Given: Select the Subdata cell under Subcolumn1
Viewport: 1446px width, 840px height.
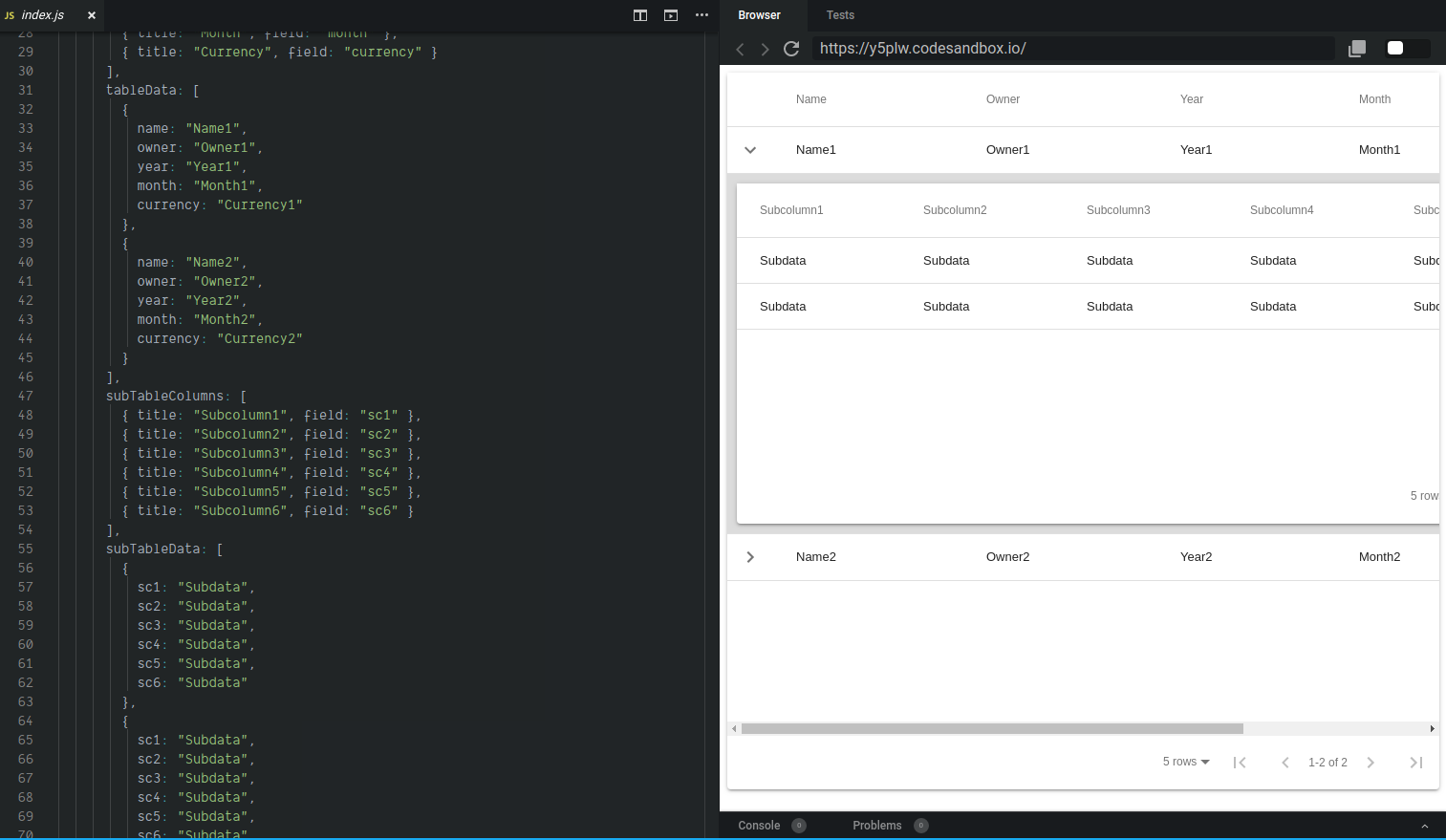Looking at the screenshot, I should click(783, 260).
